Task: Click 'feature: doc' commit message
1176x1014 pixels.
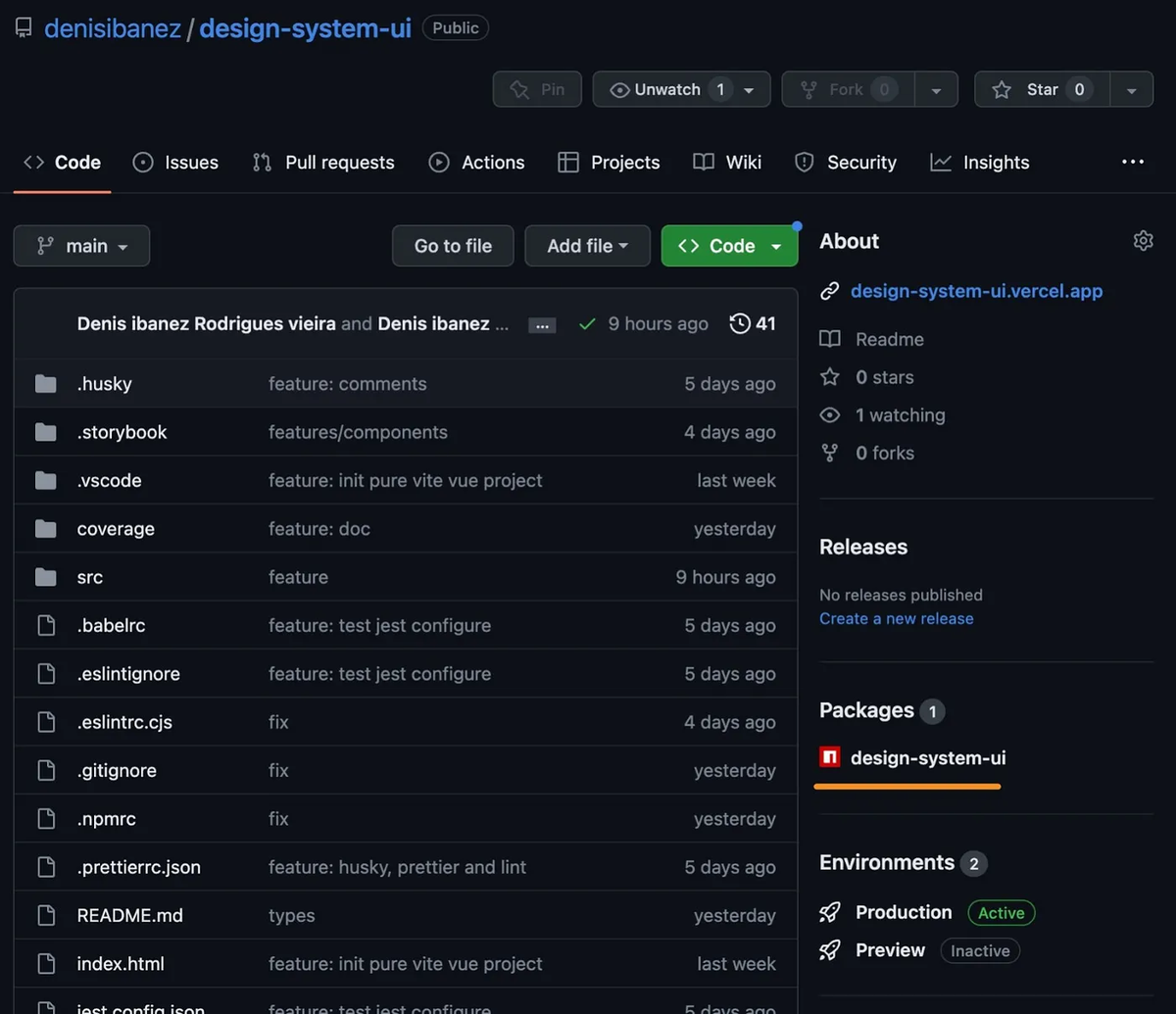Action: (319, 529)
